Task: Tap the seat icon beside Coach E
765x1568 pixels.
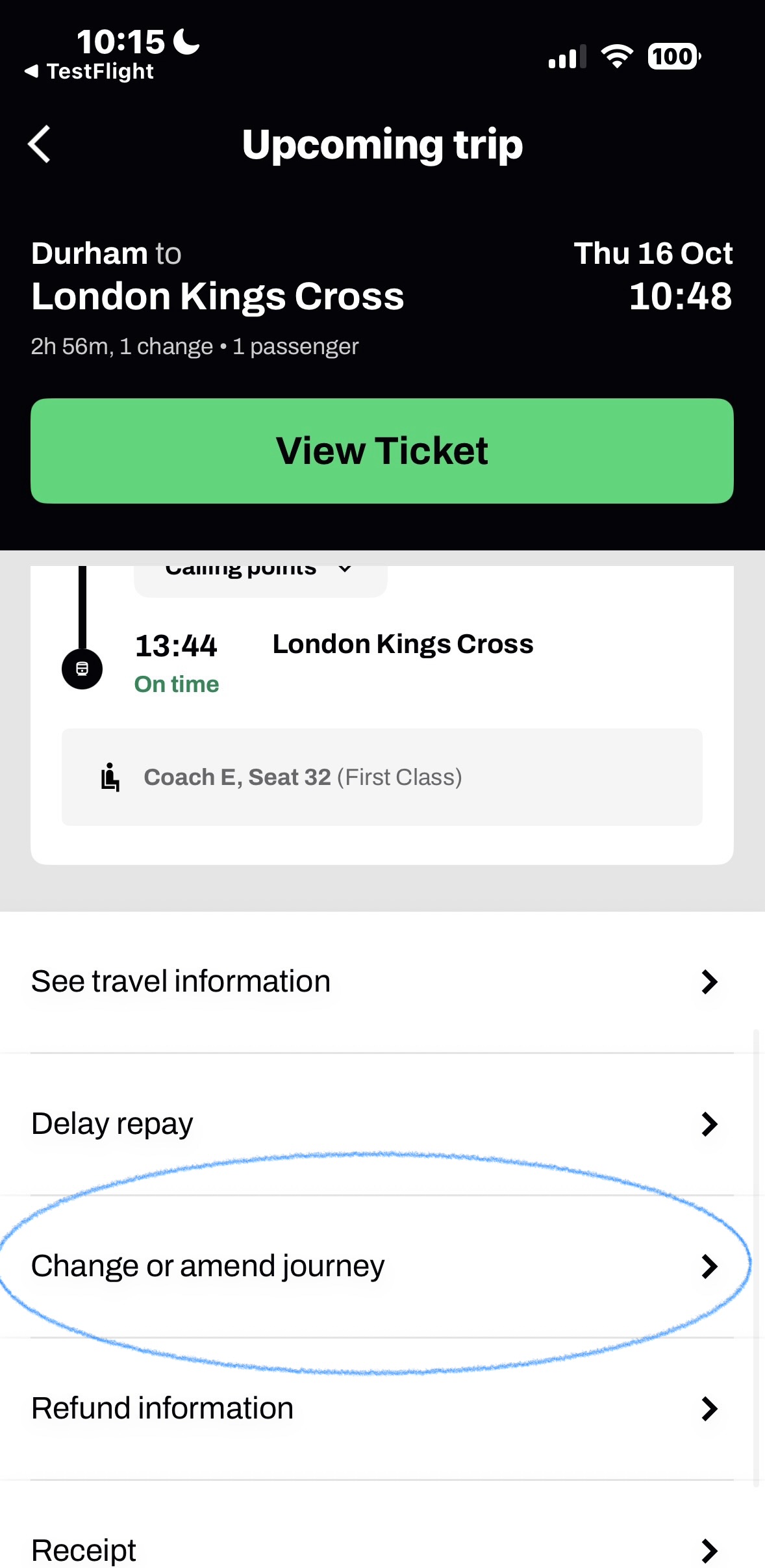Action: (x=110, y=777)
